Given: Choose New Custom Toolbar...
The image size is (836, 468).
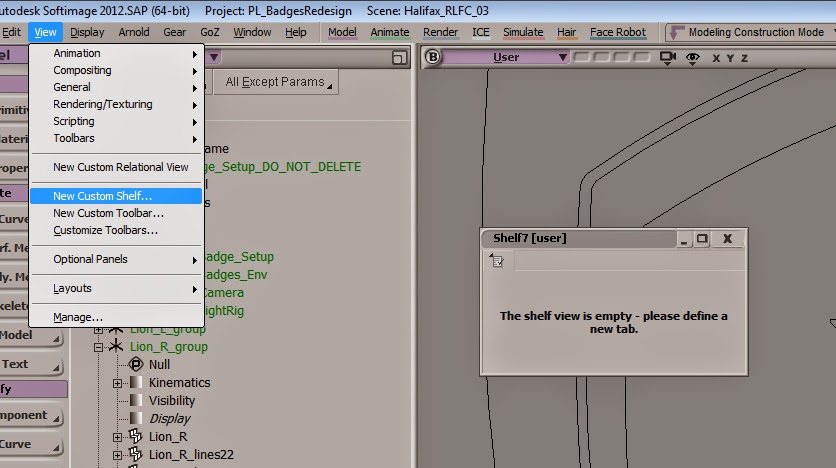Looking at the screenshot, I should [116, 213].
